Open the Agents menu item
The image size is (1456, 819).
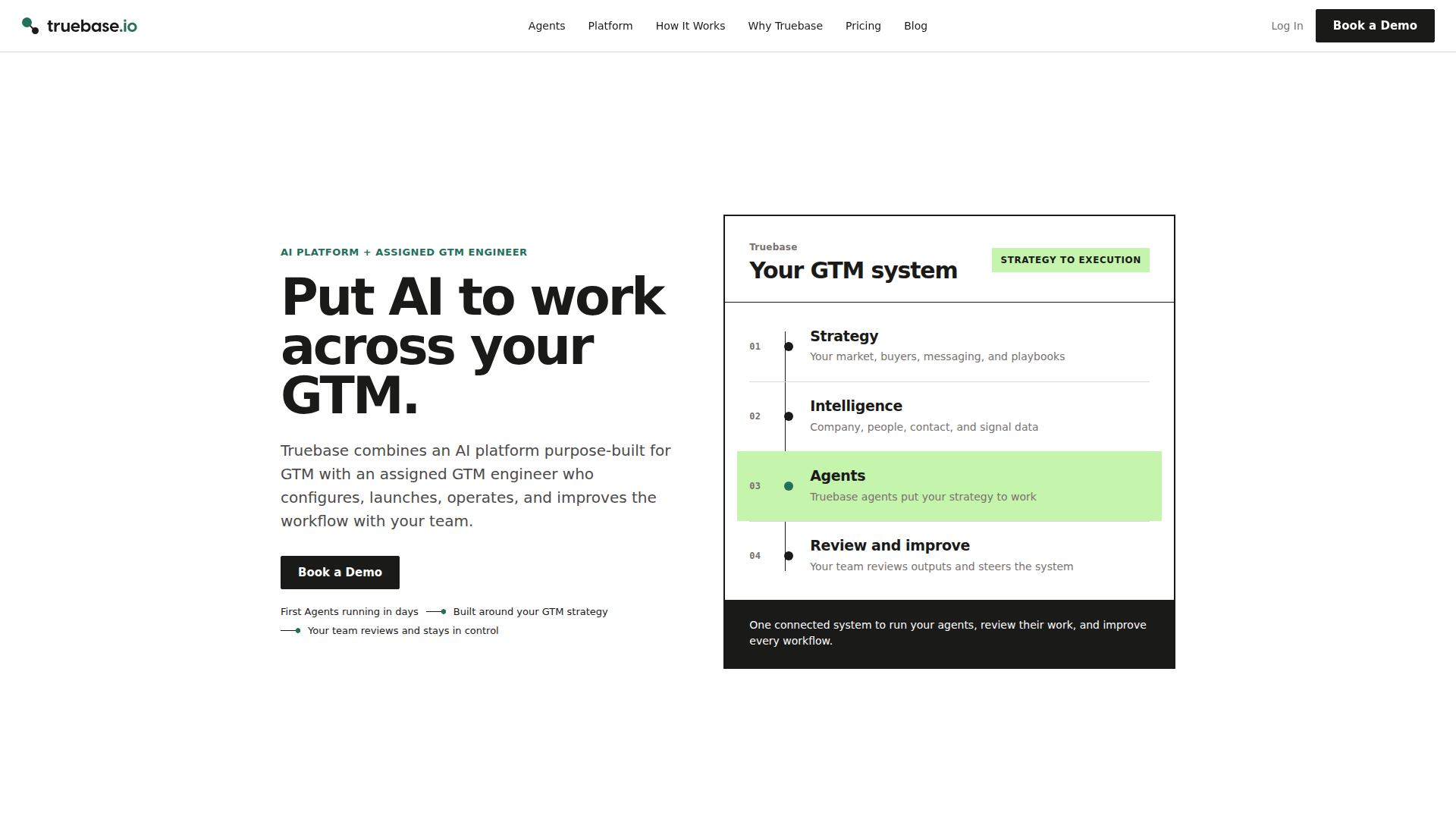547,26
